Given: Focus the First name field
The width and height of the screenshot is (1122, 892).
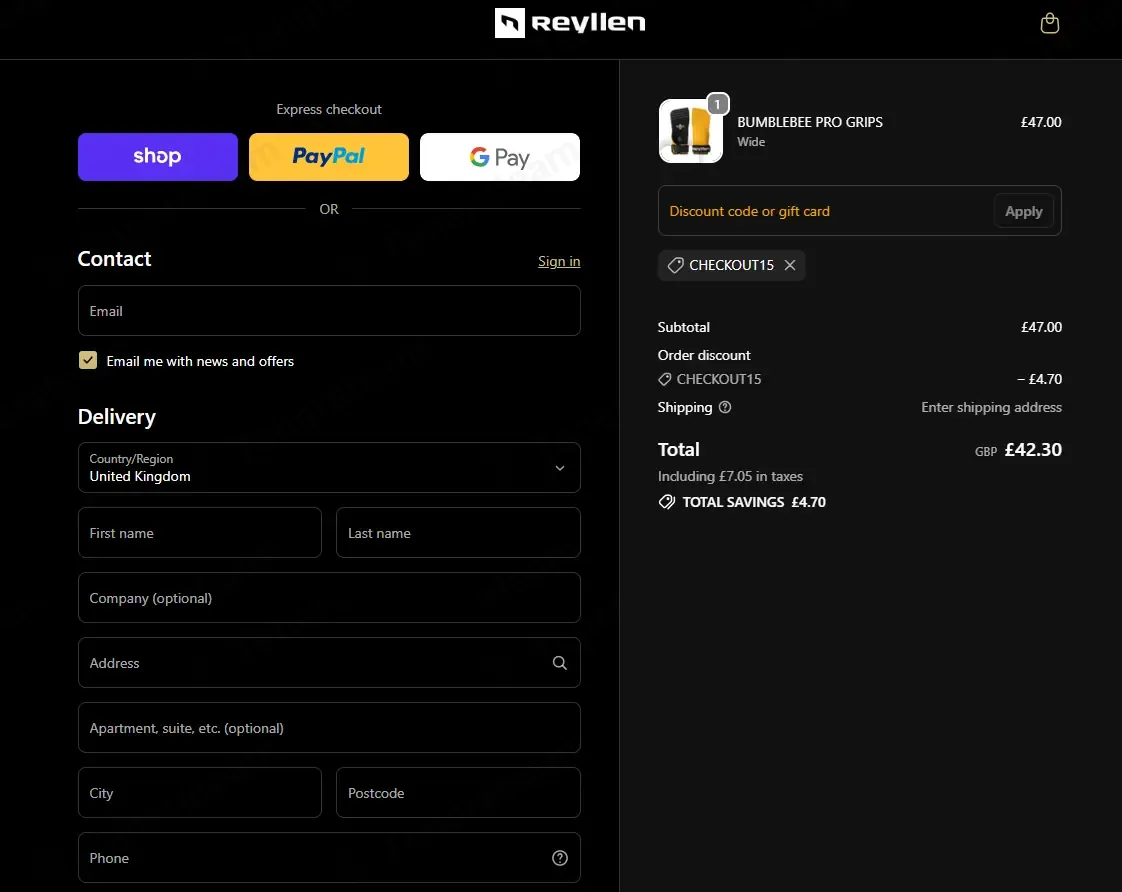Looking at the screenshot, I should tap(200, 533).
